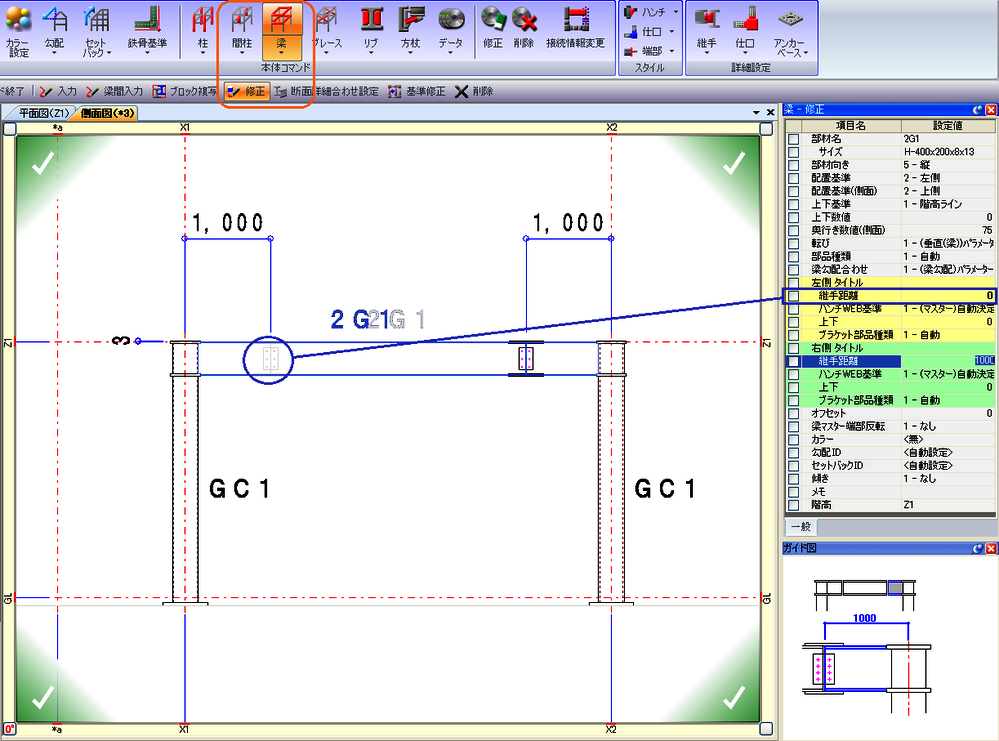
Task: Click the ribbon 修正 modify icon
Action: click(492, 29)
